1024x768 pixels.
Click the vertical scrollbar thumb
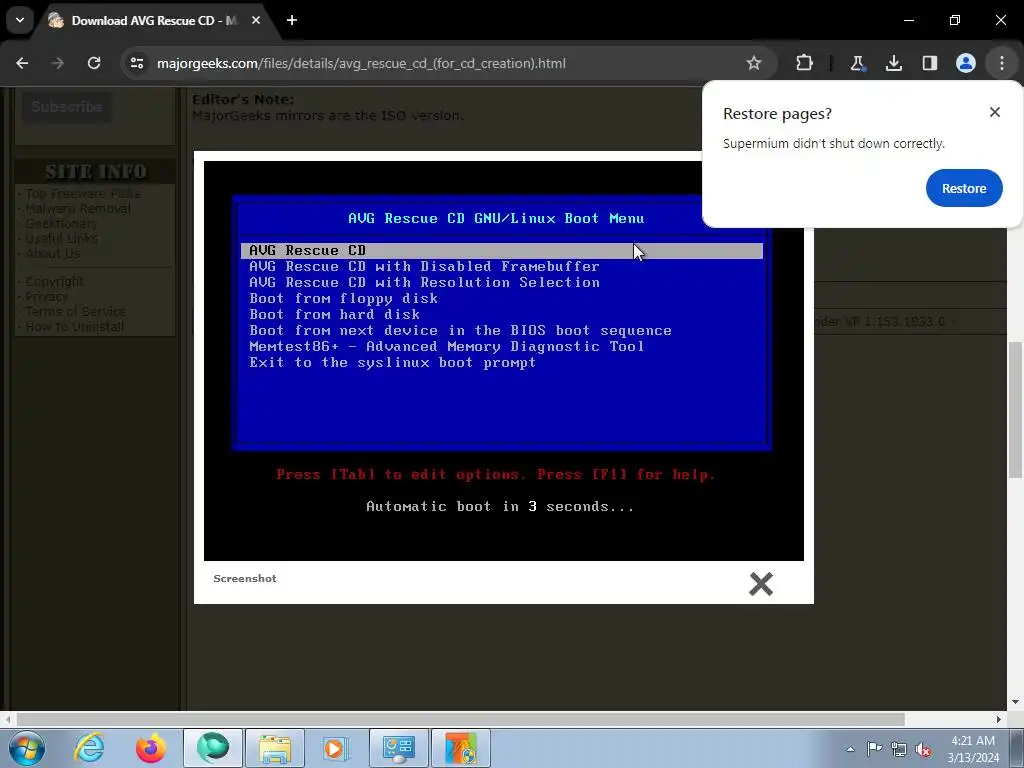(1015, 409)
